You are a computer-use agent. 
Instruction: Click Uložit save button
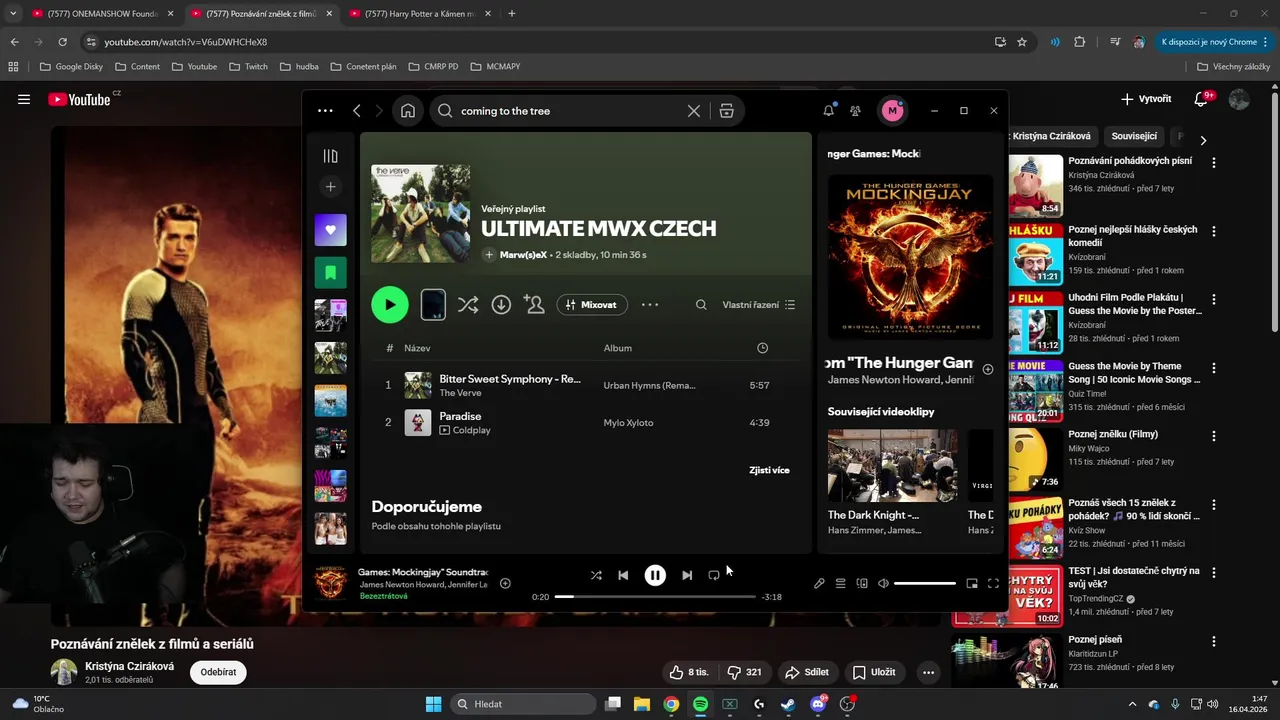874,672
